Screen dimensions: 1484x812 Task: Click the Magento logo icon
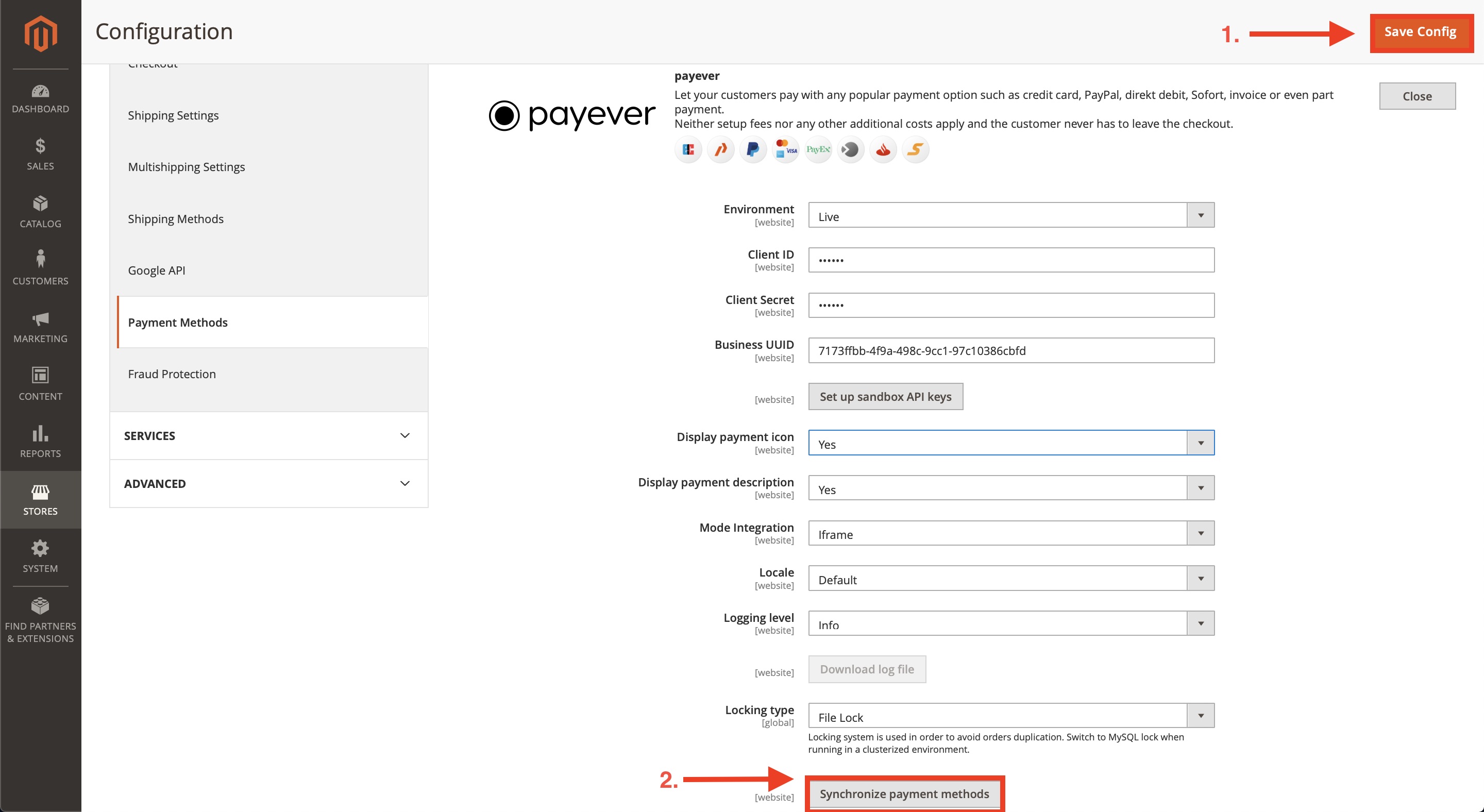click(40, 33)
